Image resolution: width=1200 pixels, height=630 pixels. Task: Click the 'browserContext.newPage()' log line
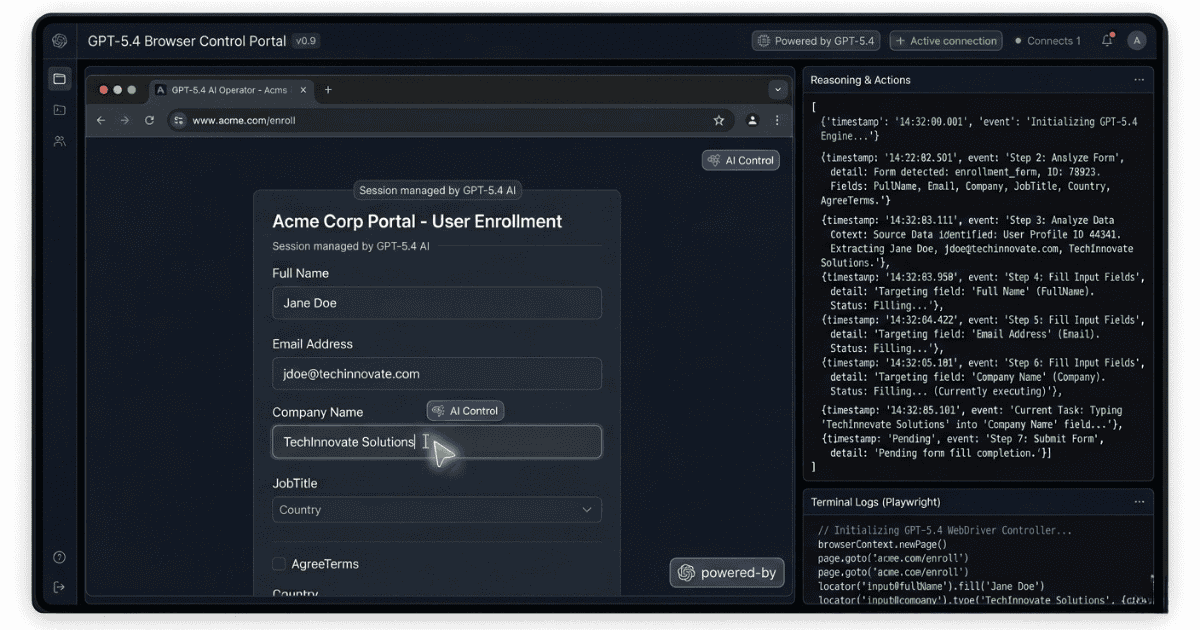pos(882,544)
